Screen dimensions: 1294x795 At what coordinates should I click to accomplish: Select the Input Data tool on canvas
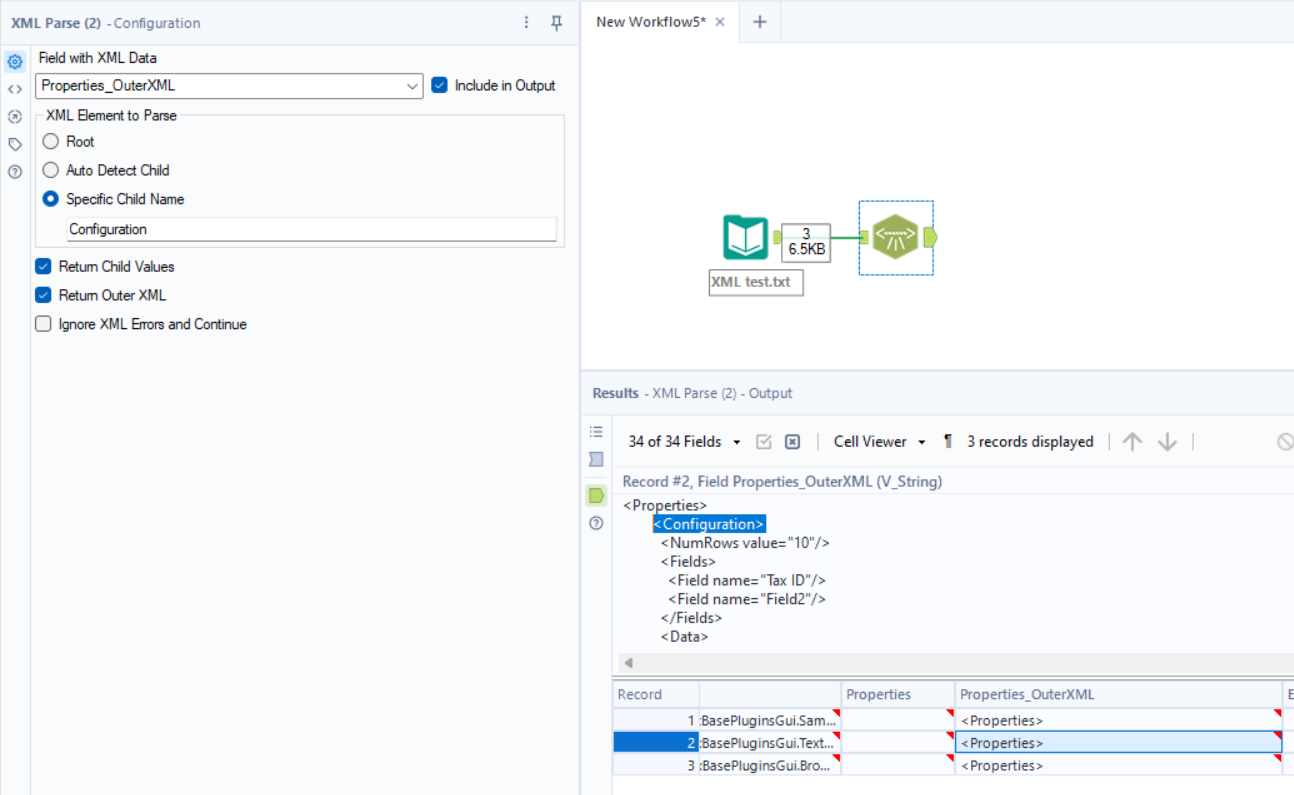pyautogui.click(x=745, y=238)
